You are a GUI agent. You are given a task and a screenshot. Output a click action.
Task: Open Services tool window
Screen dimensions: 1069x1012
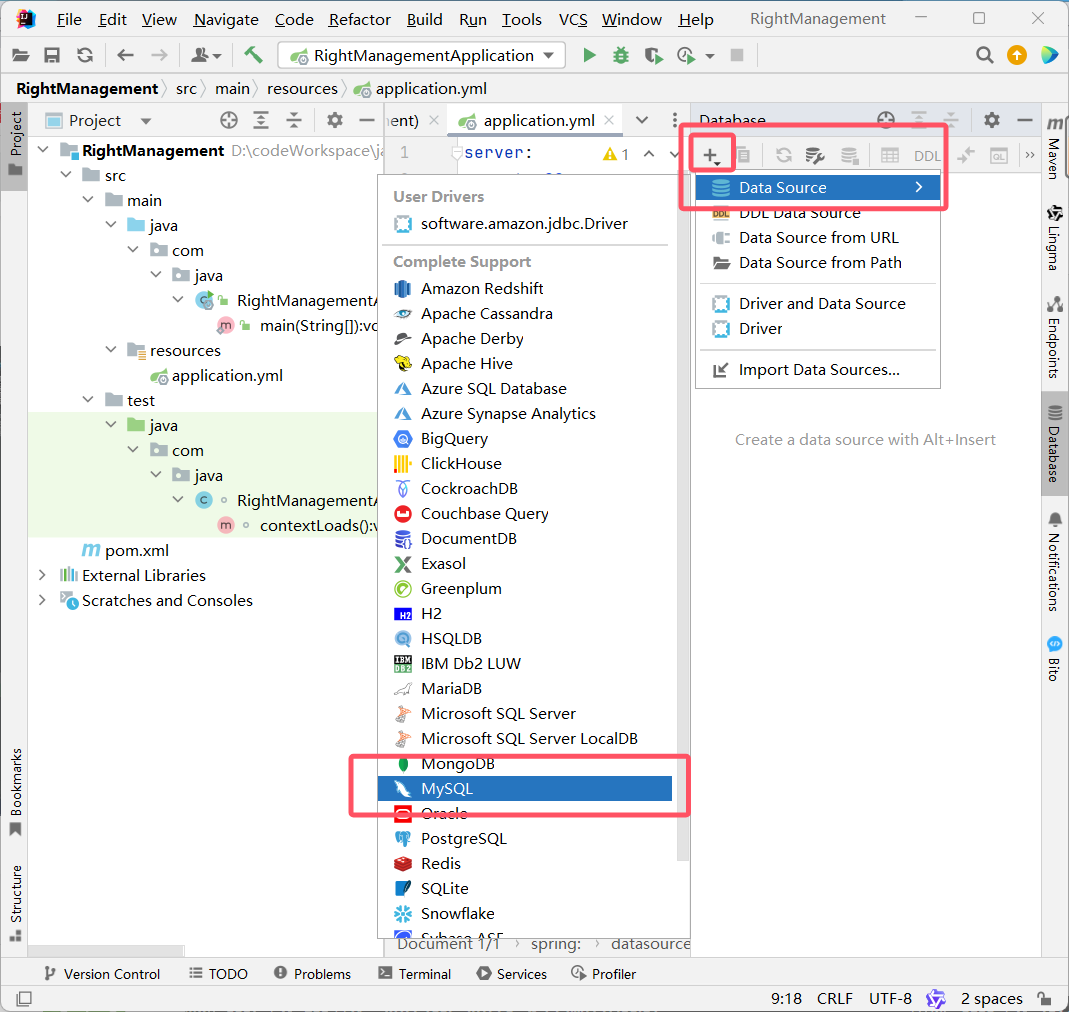tap(512, 974)
